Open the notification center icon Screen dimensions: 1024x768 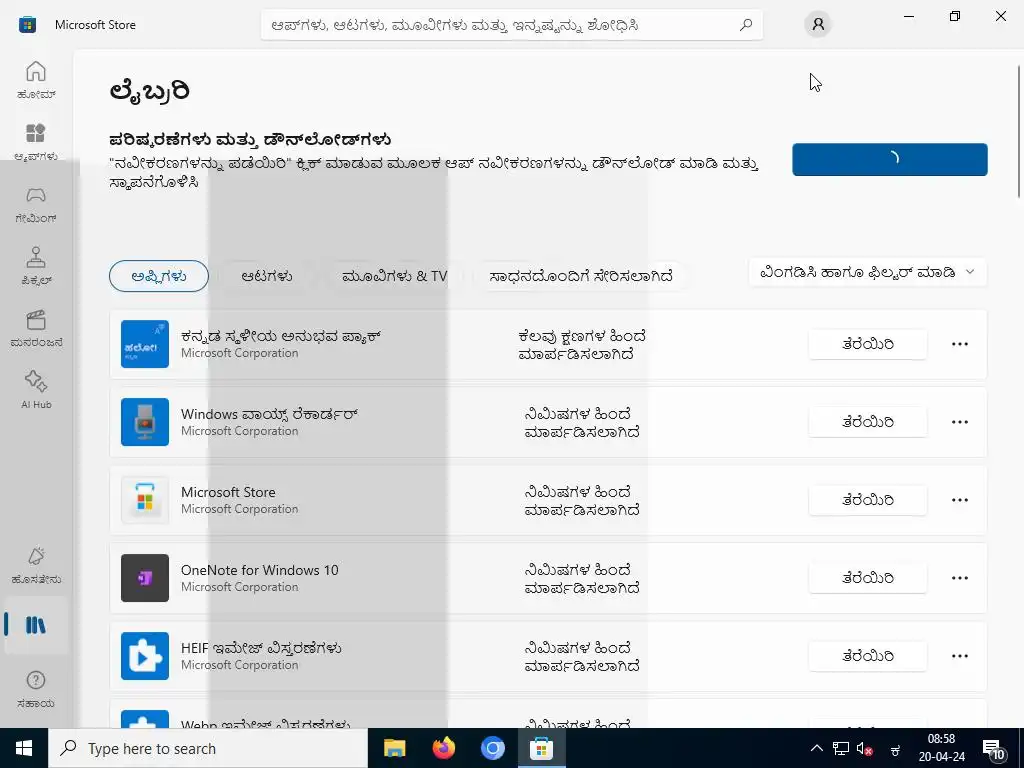(x=994, y=749)
